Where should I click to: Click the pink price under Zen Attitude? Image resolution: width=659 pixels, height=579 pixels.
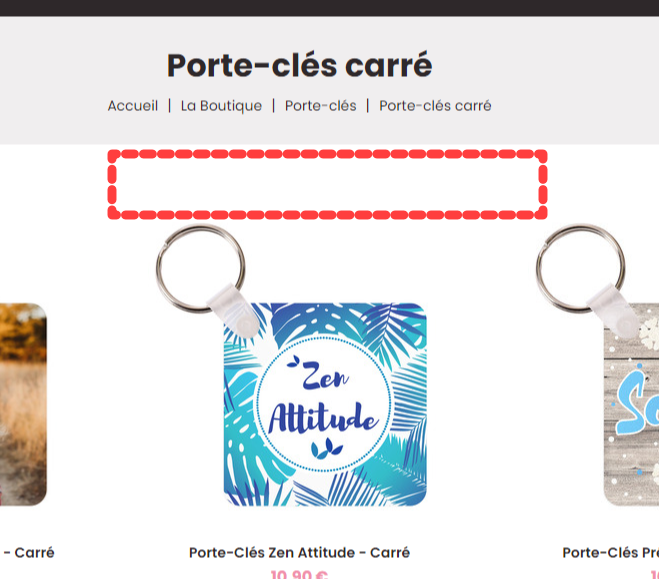(299, 574)
